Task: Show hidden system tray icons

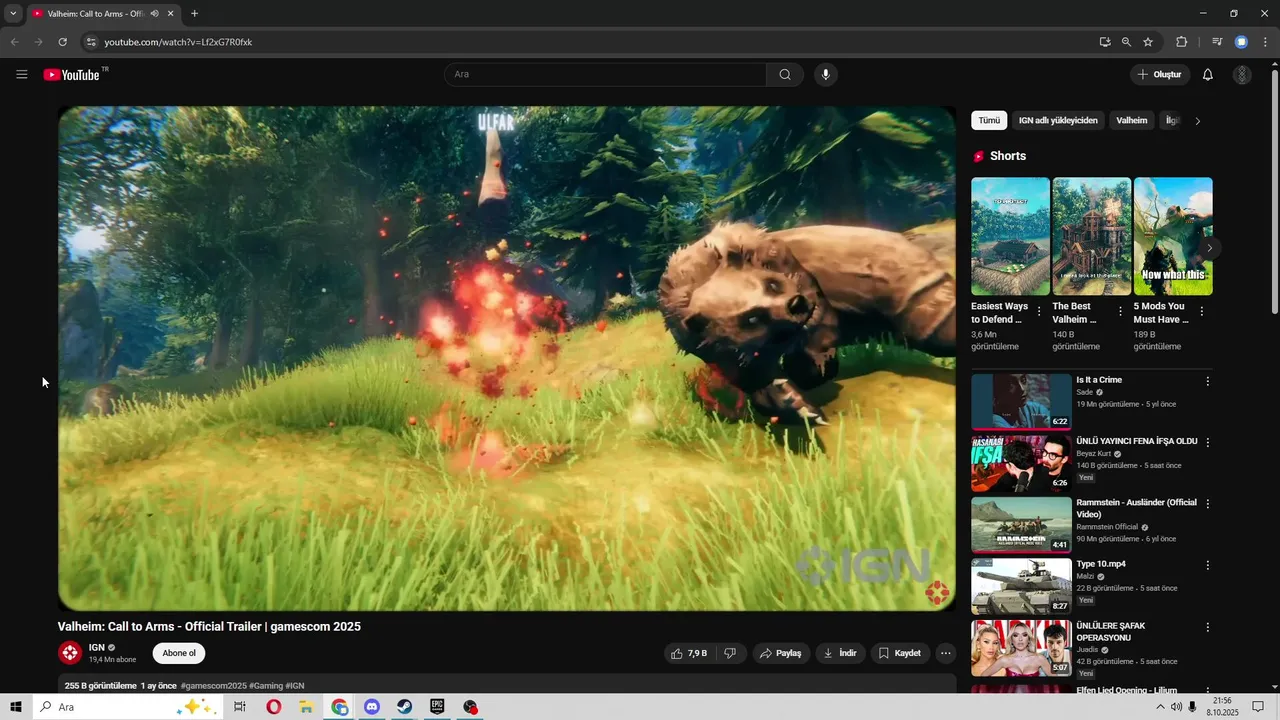Action: [1160, 707]
